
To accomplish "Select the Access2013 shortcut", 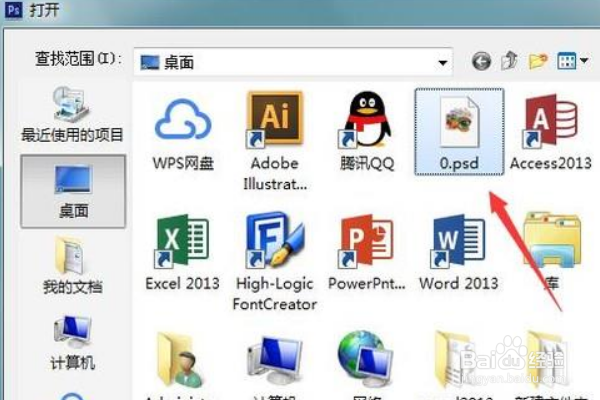I will coord(551,131).
